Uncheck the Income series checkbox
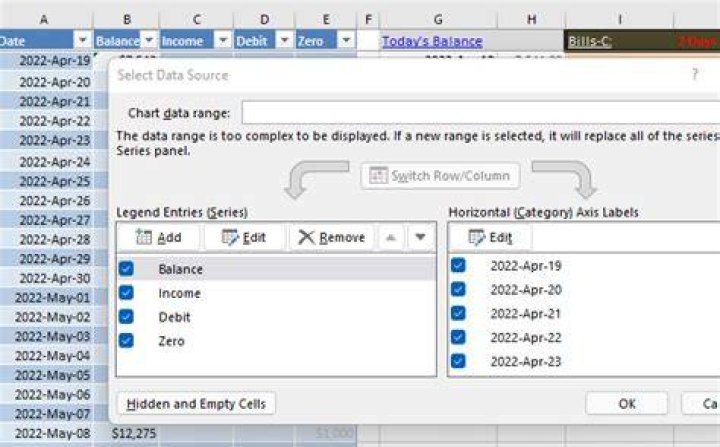 (x=126, y=293)
